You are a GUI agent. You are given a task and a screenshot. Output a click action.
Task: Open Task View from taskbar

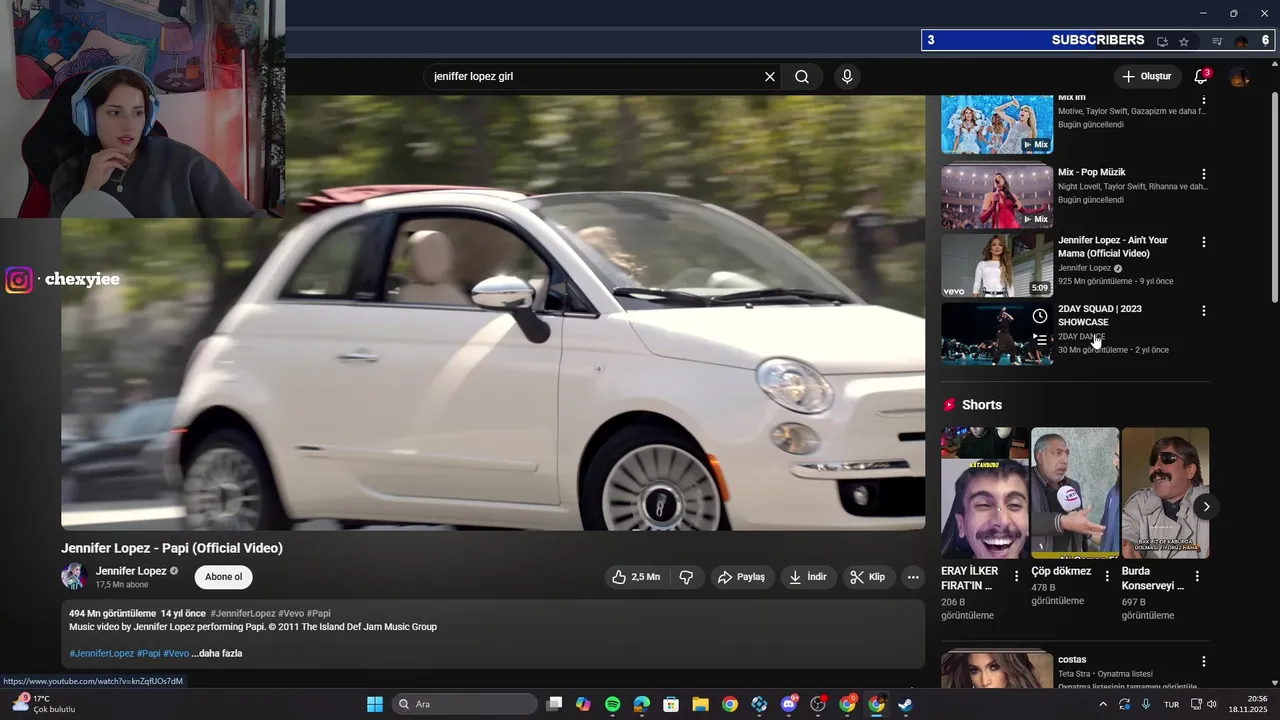pos(555,704)
